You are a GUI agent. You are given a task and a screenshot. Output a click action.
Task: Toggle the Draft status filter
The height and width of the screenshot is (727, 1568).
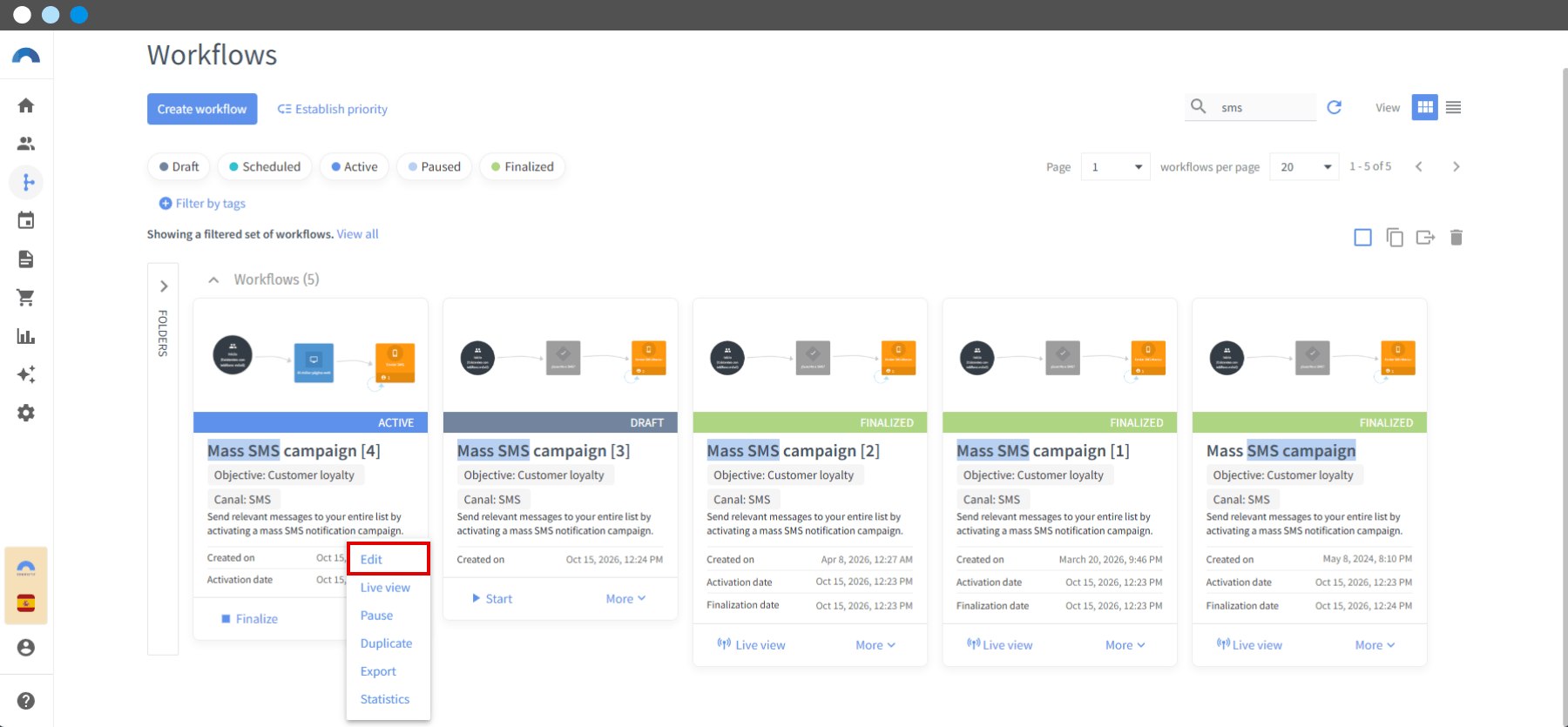pyautogui.click(x=179, y=166)
